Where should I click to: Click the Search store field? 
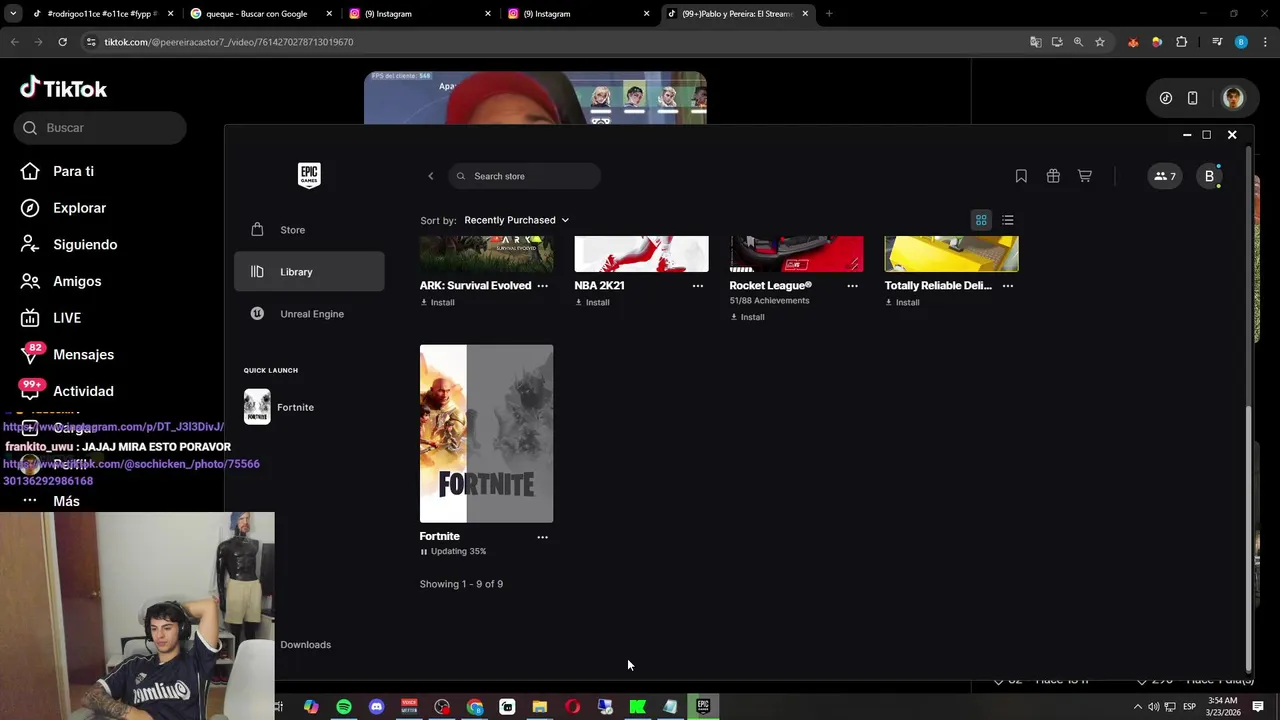(x=524, y=176)
